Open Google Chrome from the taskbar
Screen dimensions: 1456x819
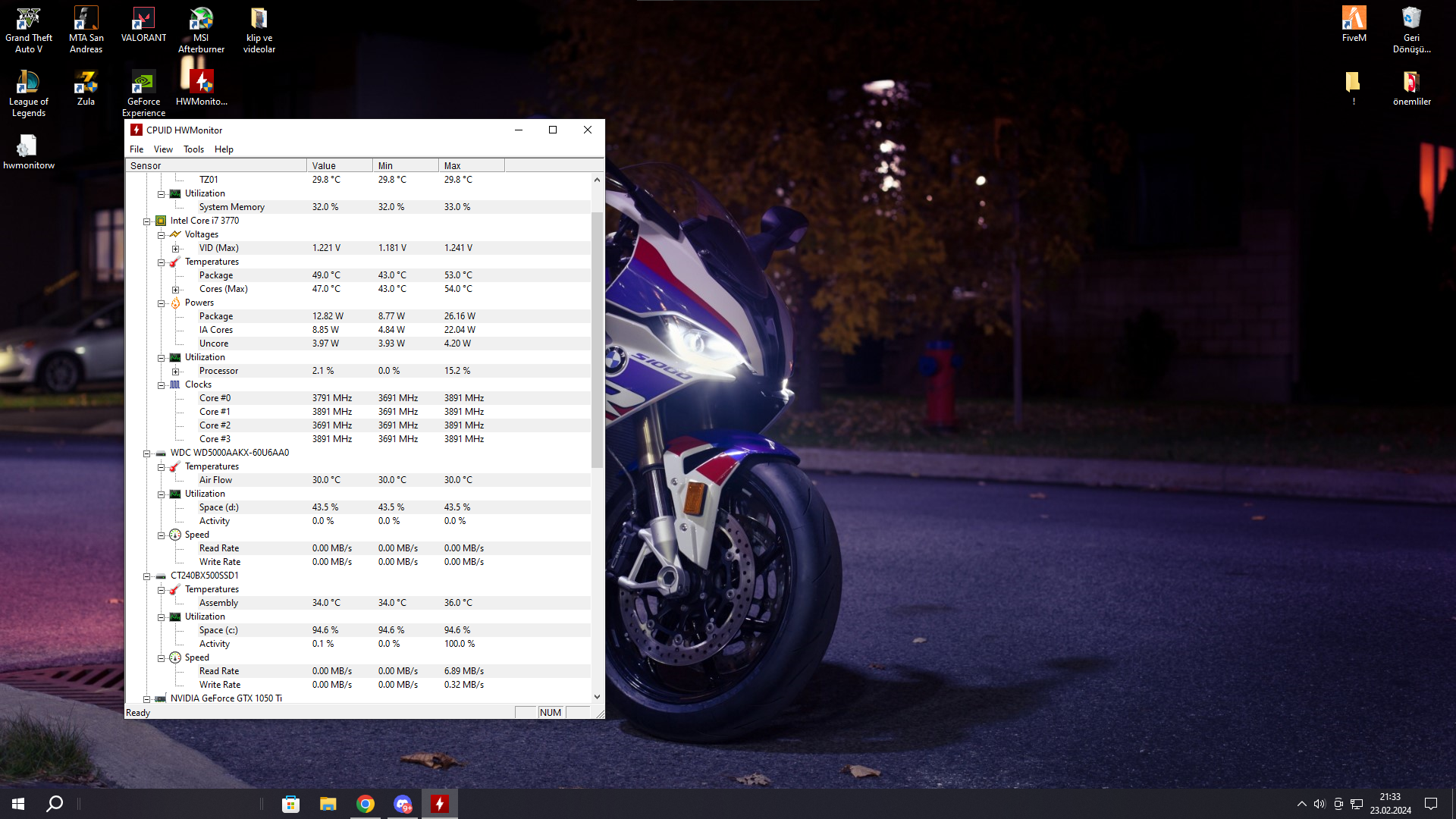(x=366, y=804)
